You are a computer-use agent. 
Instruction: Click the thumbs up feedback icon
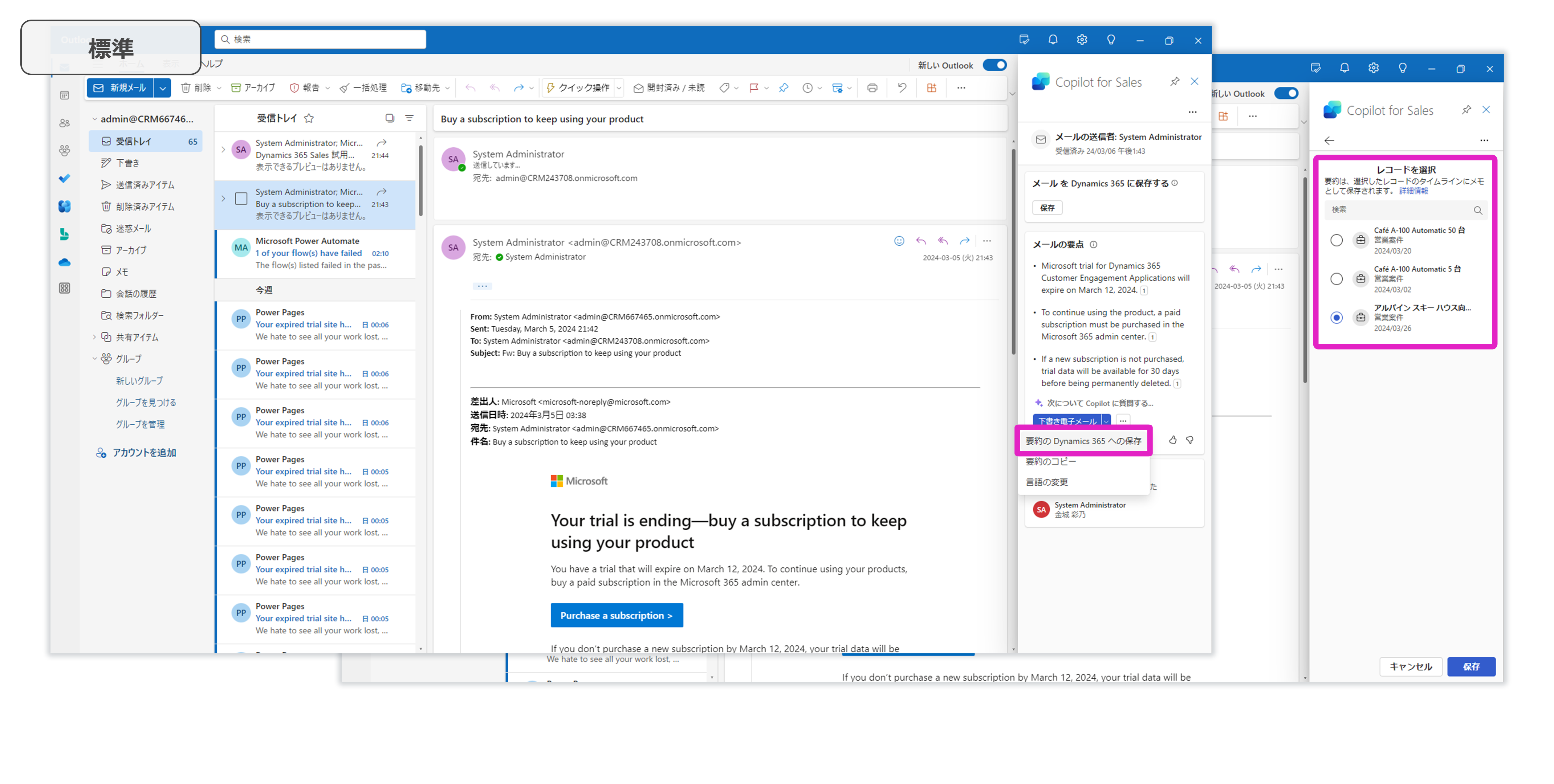1173,440
